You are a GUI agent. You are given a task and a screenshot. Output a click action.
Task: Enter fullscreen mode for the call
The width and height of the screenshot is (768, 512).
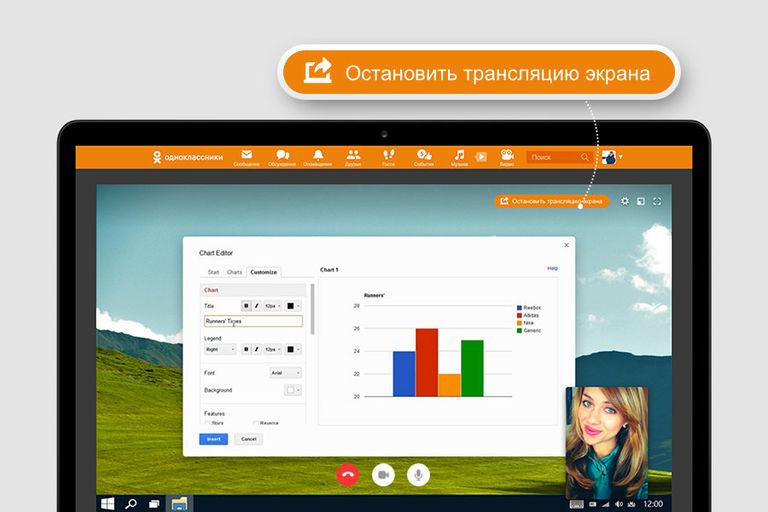click(x=657, y=201)
